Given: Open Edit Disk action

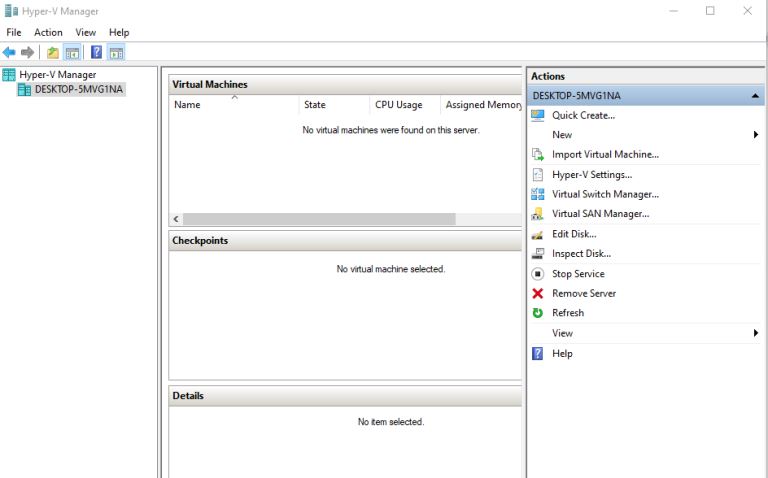Looking at the screenshot, I should pyautogui.click(x=574, y=234).
